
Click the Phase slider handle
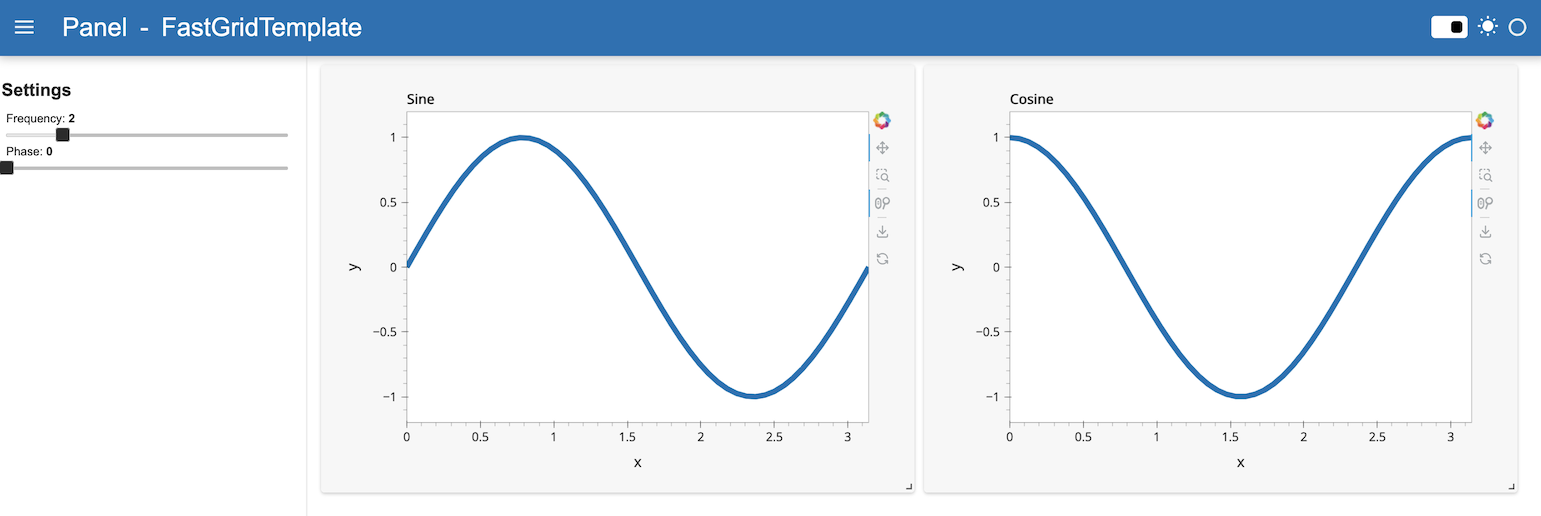(x=6, y=168)
